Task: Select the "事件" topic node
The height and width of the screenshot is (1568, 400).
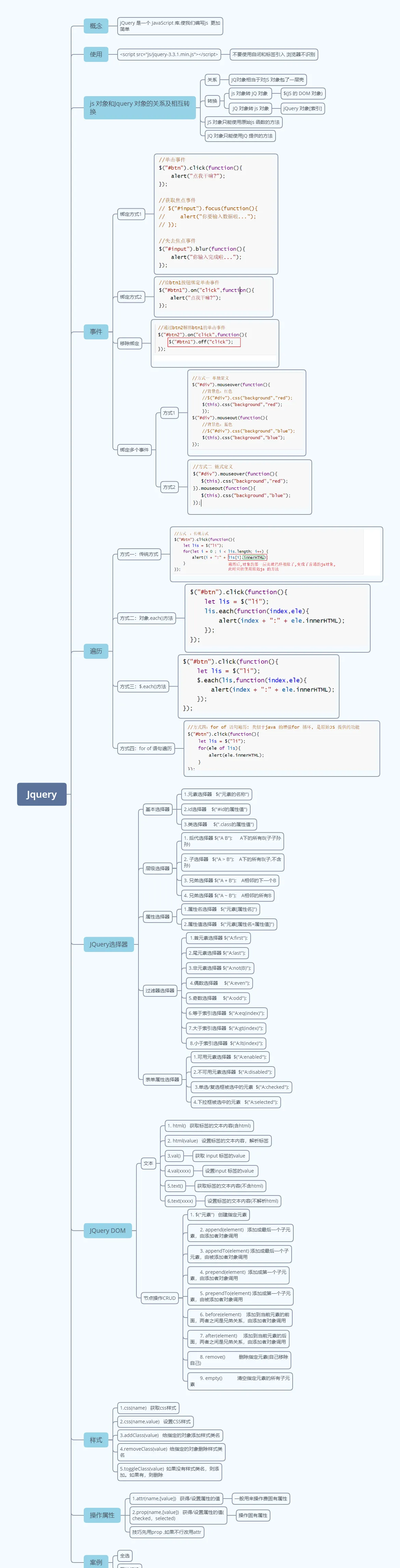Action: [96, 331]
